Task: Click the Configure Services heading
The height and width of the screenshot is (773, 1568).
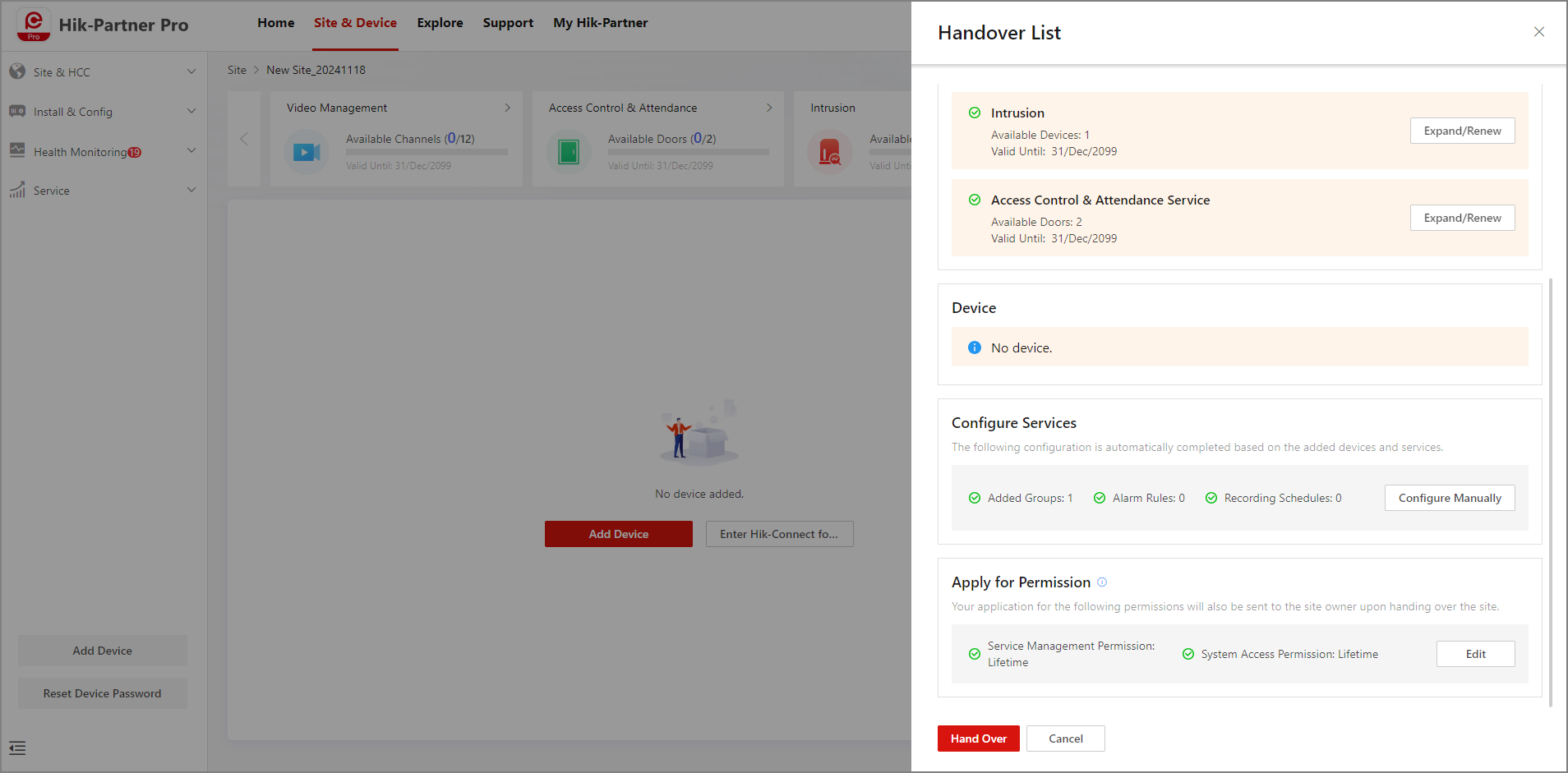Action: 1014,423
